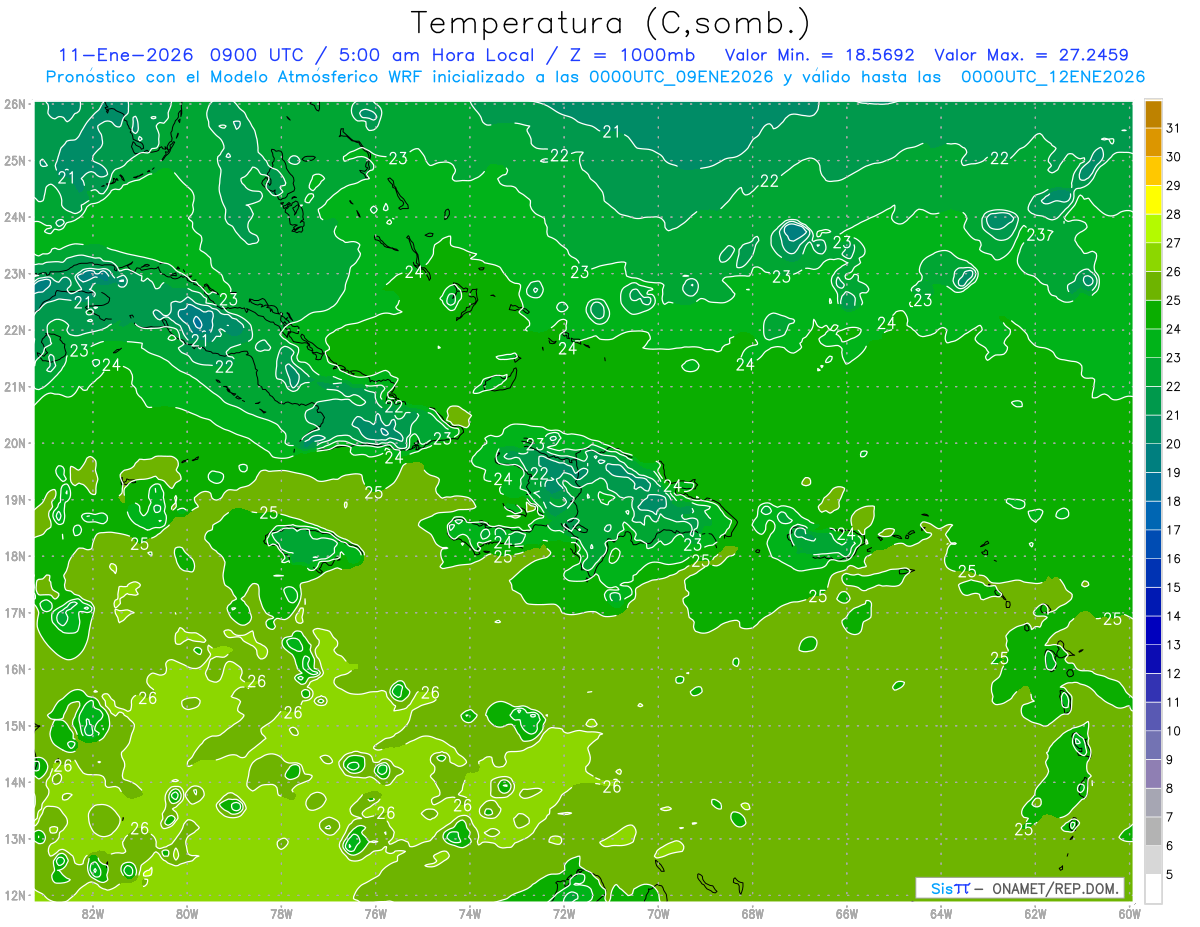Click the "Valor Min. = 18.5692" value

(x=820, y=56)
